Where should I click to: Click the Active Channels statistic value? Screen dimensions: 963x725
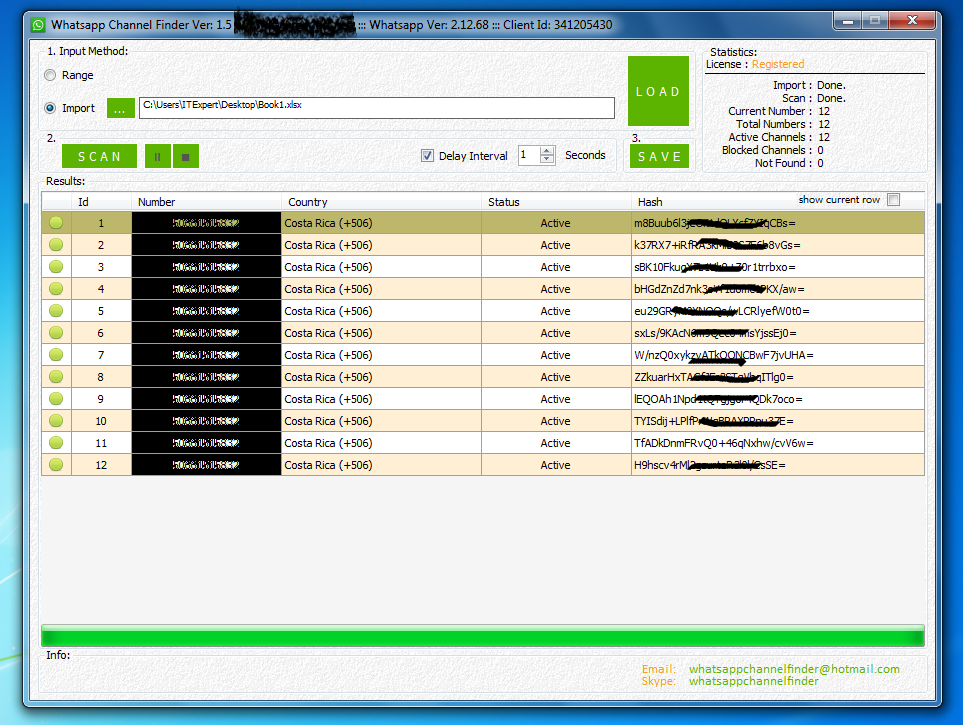point(824,137)
